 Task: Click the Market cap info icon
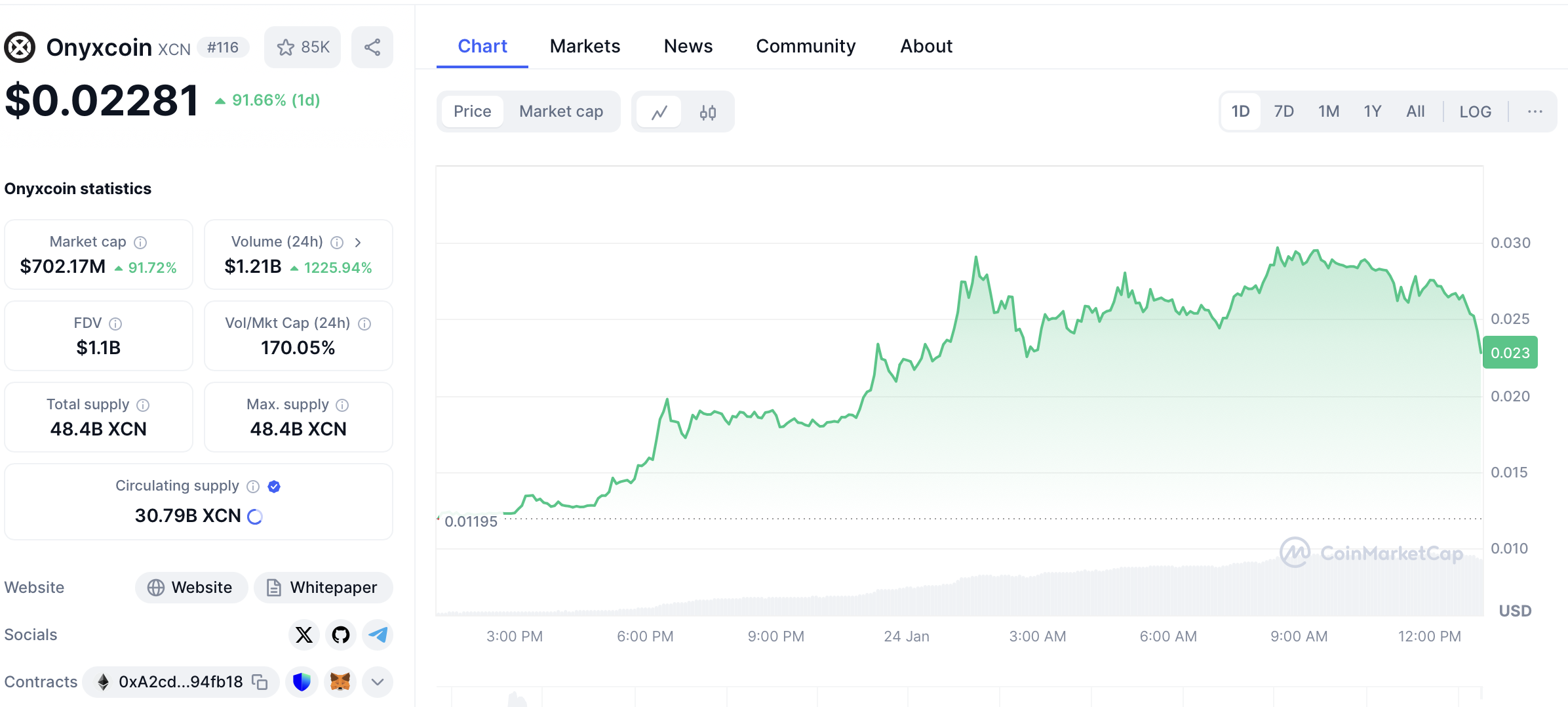click(x=140, y=243)
